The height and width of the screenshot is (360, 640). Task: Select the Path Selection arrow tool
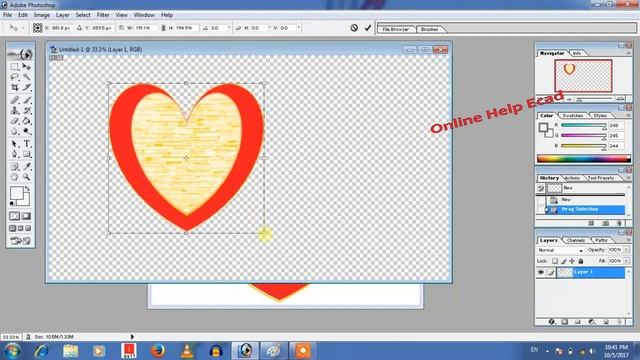(15, 144)
